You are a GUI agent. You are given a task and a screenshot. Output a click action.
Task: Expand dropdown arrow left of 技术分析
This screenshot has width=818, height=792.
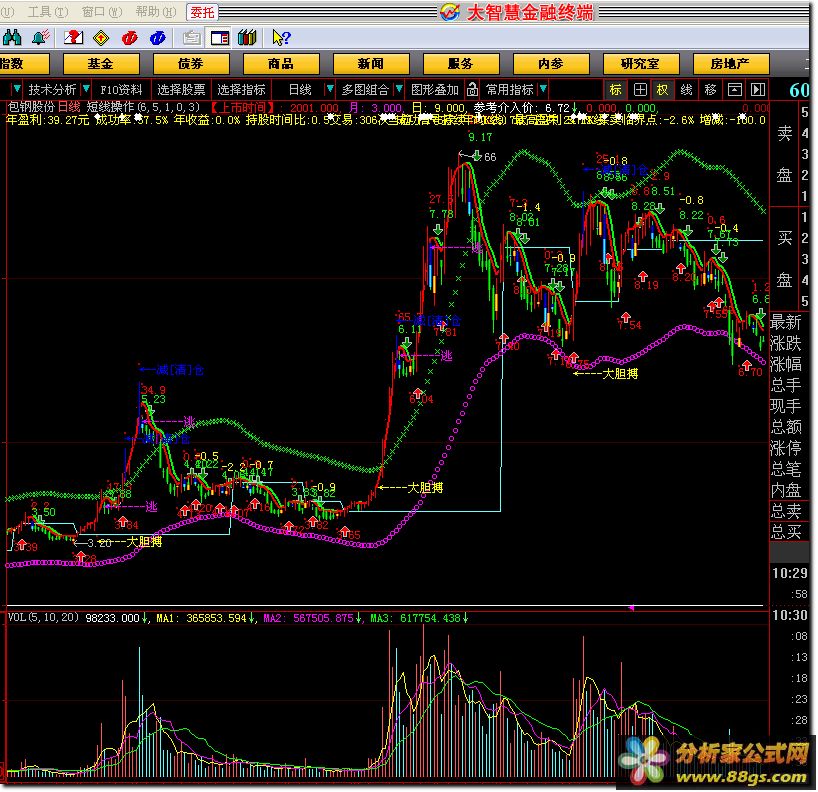pyautogui.click(x=17, y=89)
